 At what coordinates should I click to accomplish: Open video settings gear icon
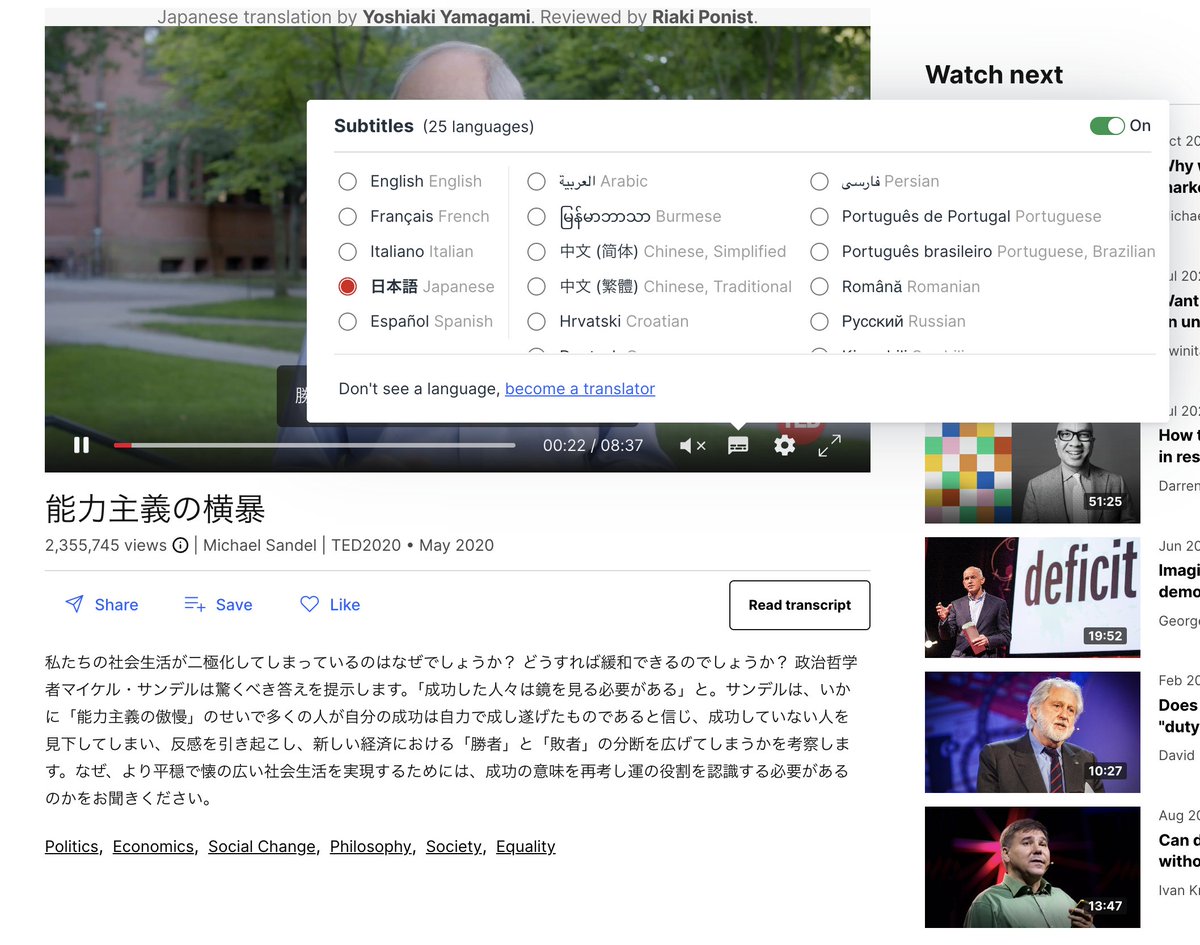(x=785, y=446)
